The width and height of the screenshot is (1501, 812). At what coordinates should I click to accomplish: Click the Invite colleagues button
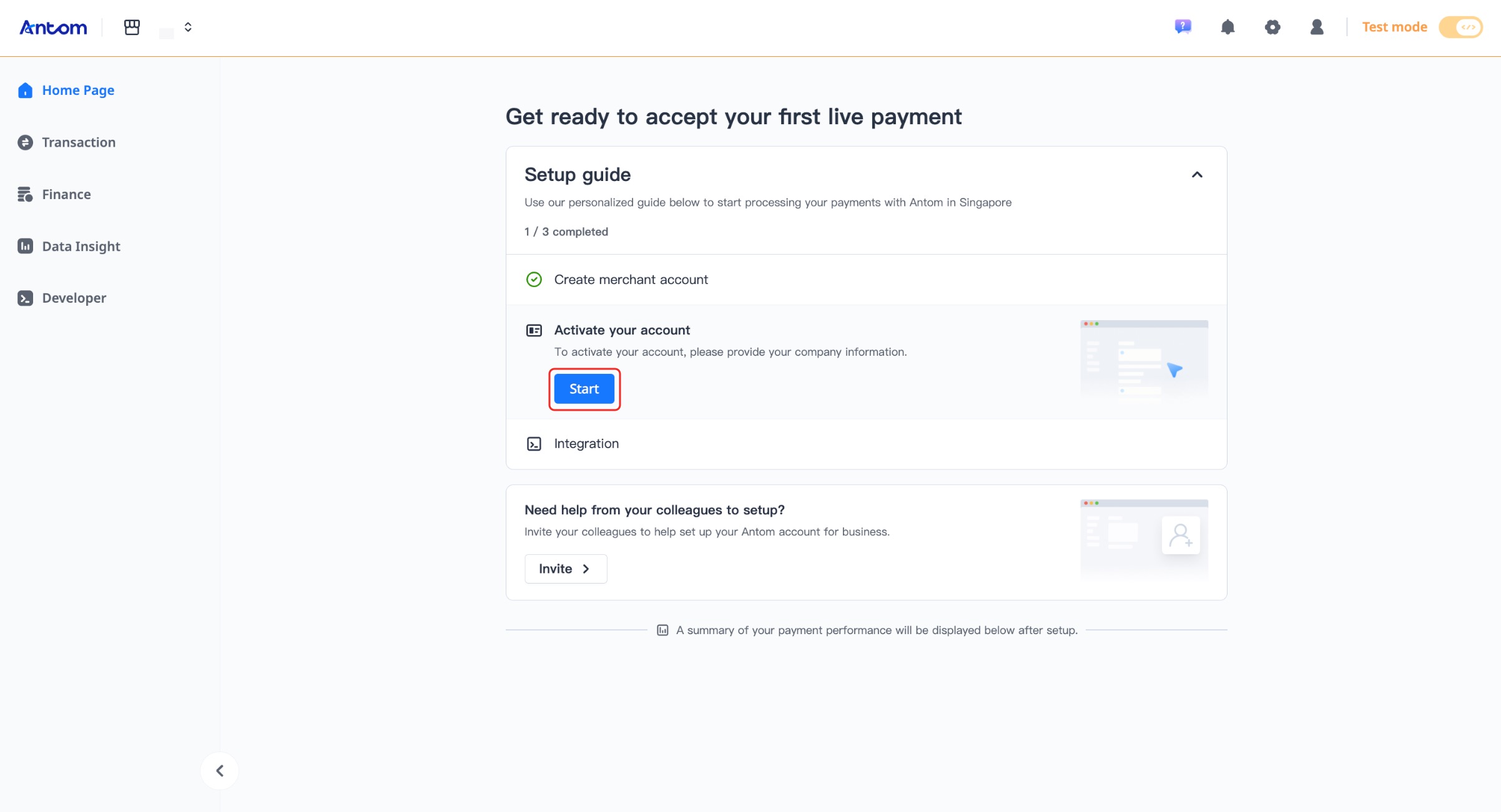(565, 569)
